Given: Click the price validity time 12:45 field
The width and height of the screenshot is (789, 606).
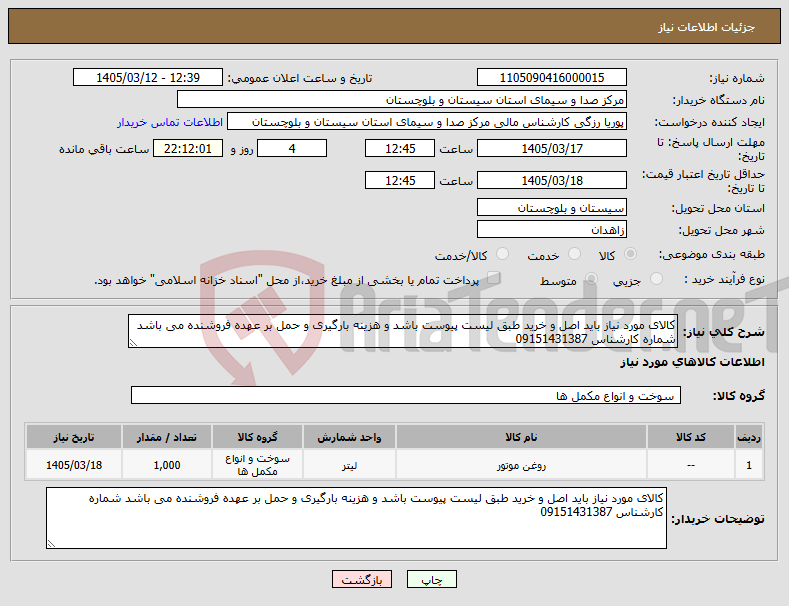Looking at the screenshot, I should pyautogui.click(x=400, y=180).
